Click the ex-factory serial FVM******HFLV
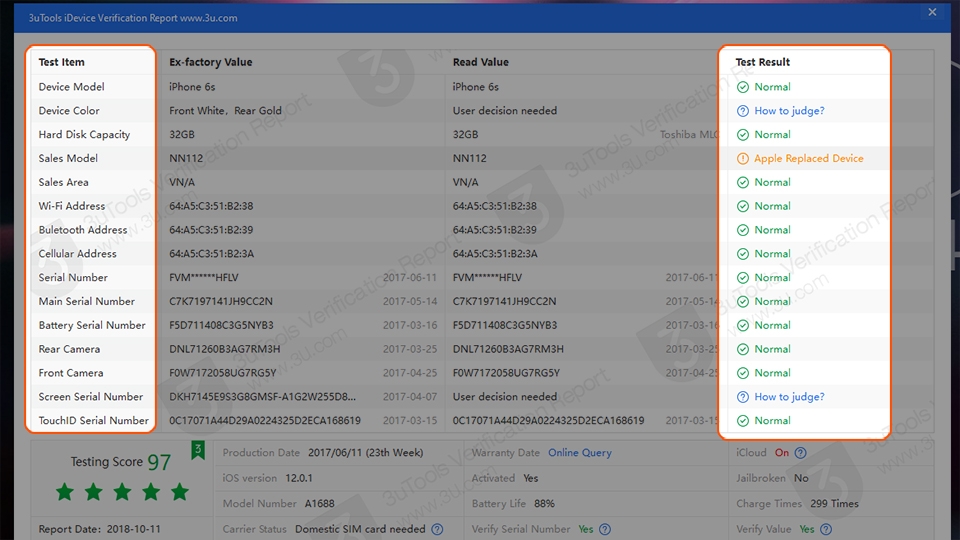This screenshot has height=540, width=960. (x=204, y=278)
